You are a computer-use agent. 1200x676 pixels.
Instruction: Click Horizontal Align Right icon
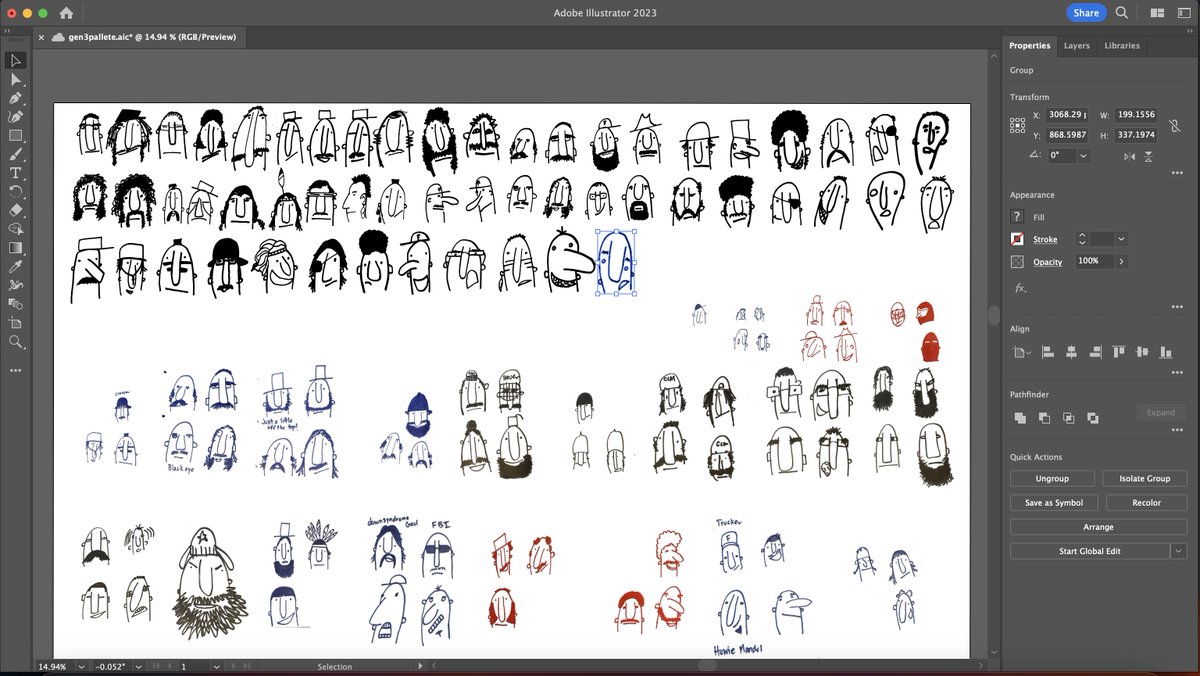coord(1094,352)
